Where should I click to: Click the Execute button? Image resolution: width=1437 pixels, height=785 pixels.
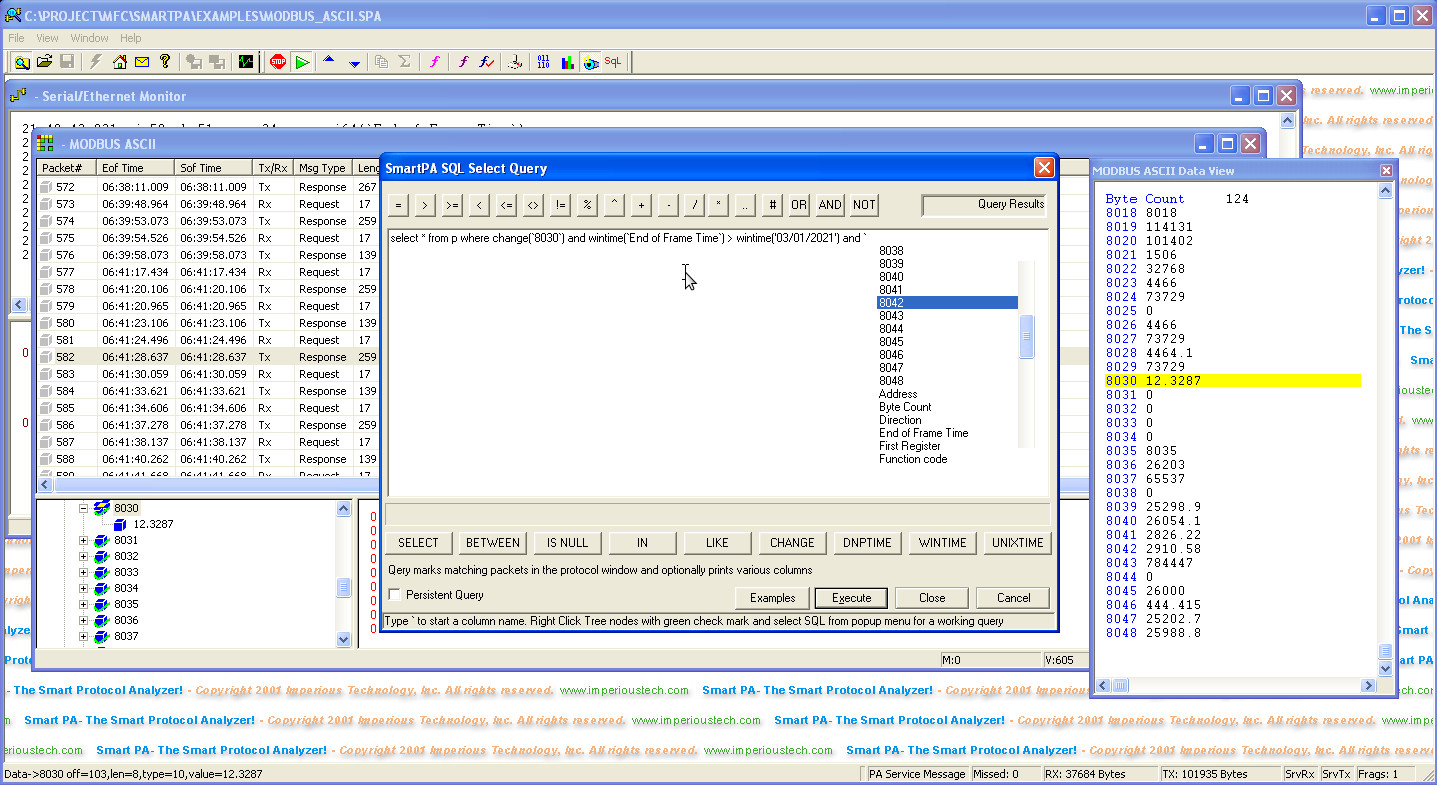tap(851, 598)
